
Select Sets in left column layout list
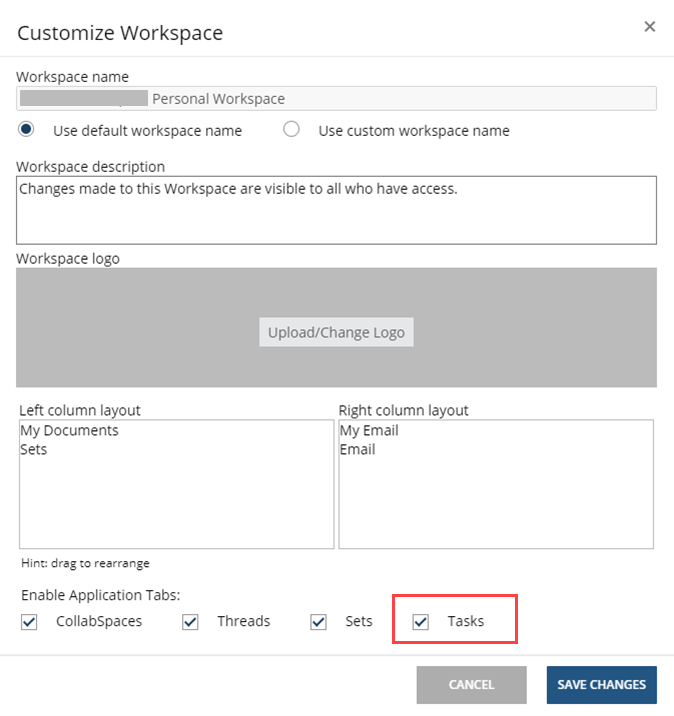(x=34, y=450)
